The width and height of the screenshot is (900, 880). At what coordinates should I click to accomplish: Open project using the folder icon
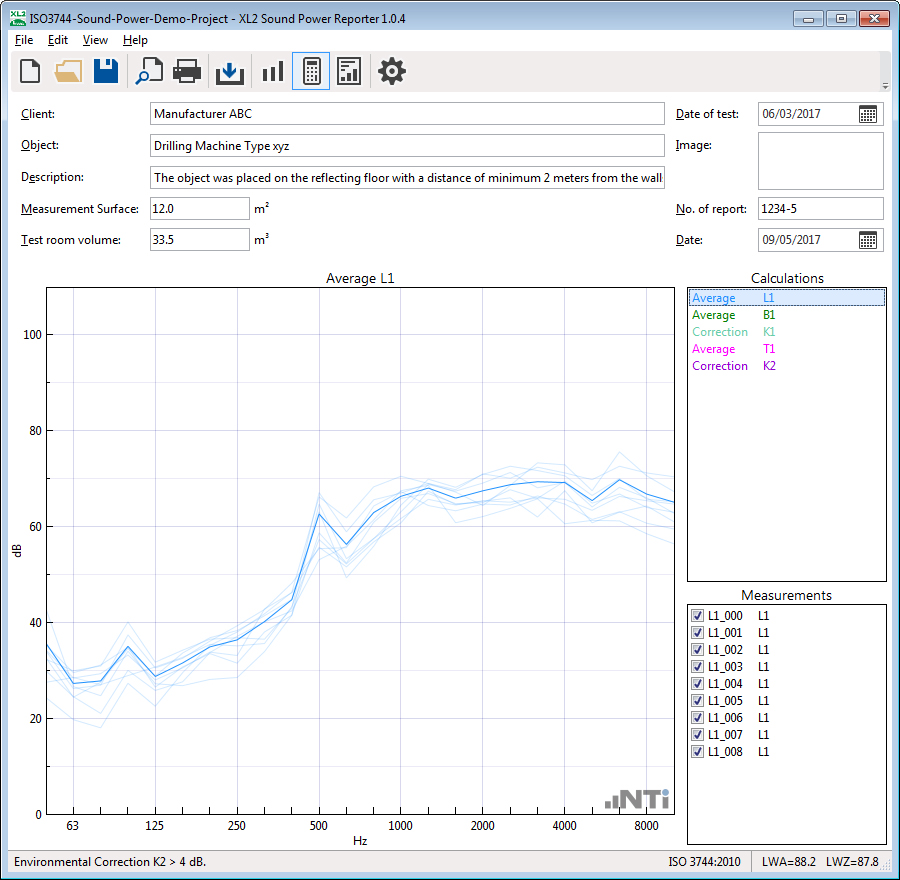point(68,71)
